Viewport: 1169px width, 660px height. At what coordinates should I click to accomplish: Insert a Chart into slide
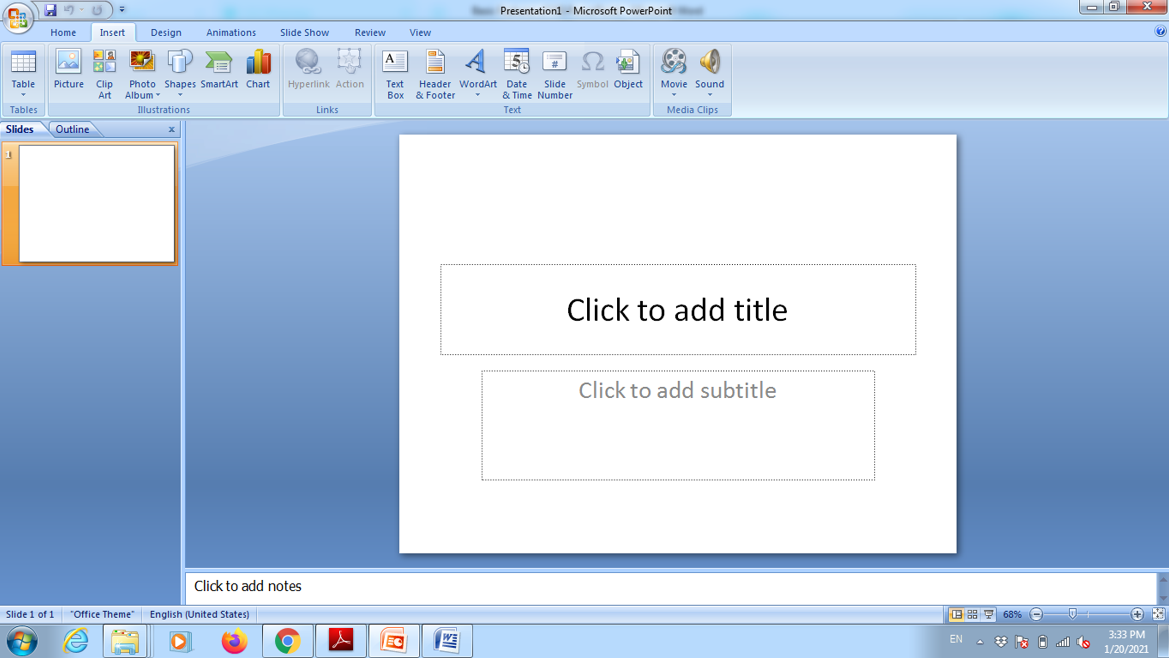click(x=258, y=71)
